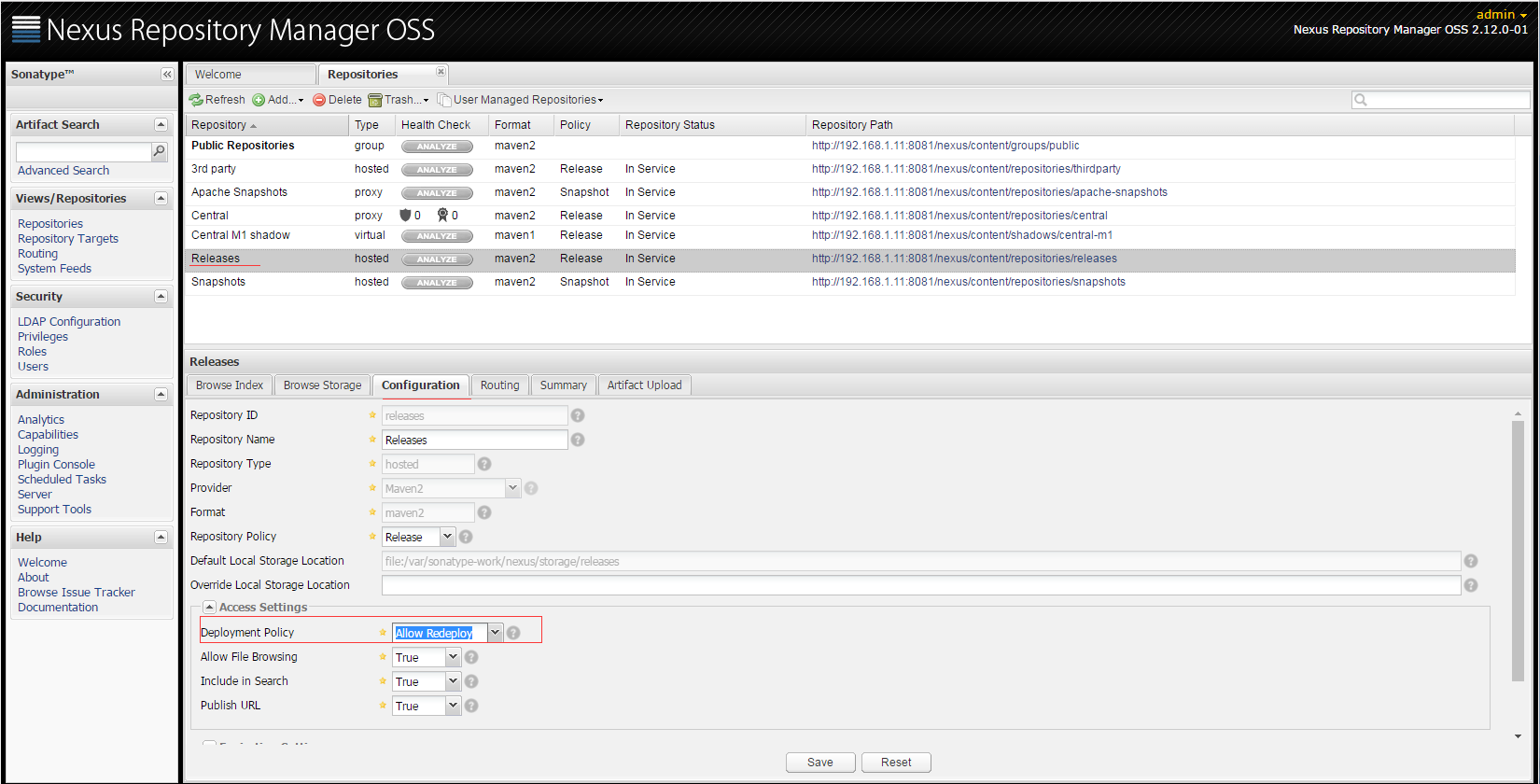
Task: Click Analyze for Public Repositories
Action: point(437,147)
